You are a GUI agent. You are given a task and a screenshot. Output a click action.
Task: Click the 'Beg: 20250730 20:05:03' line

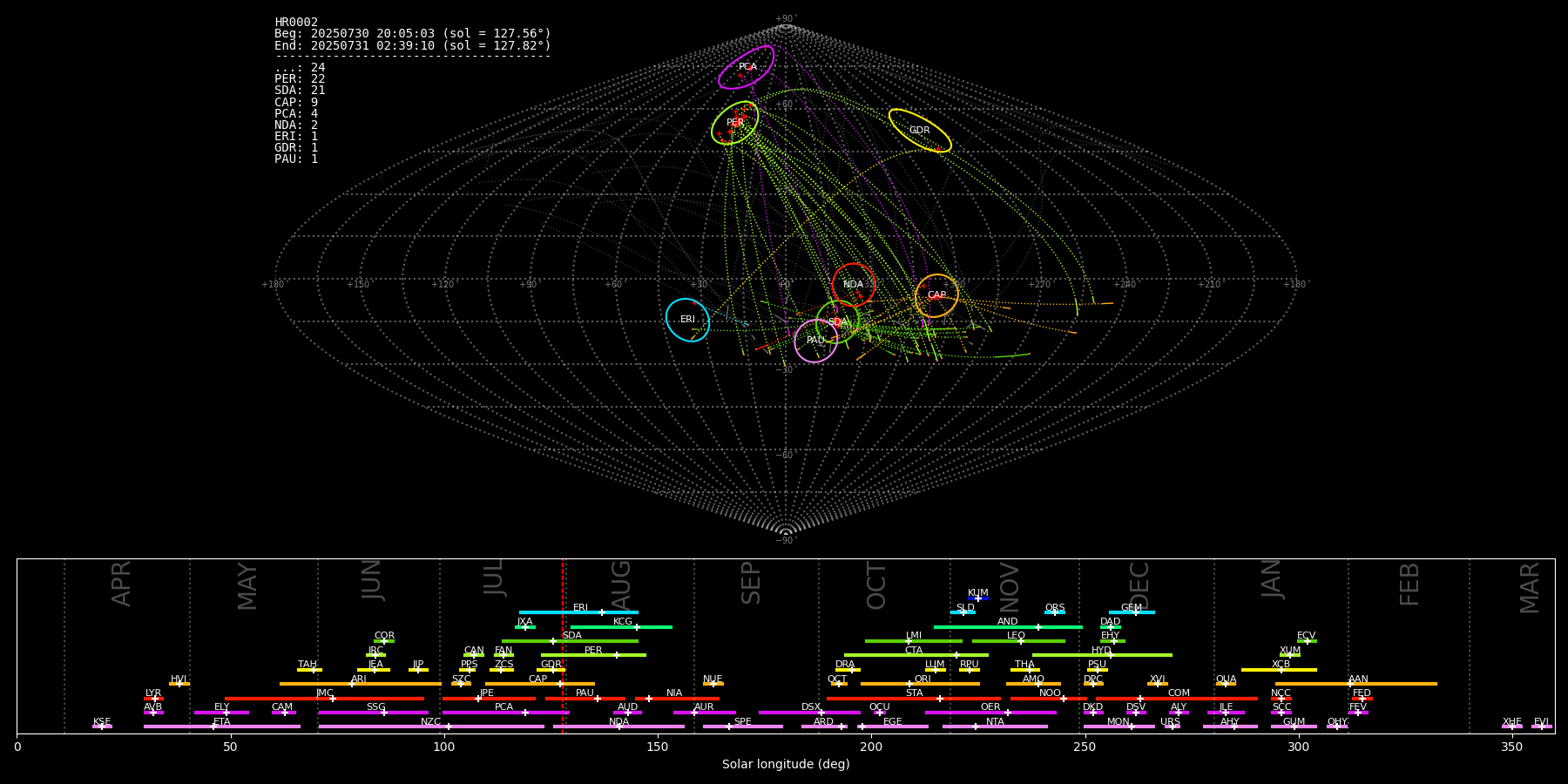413,34
